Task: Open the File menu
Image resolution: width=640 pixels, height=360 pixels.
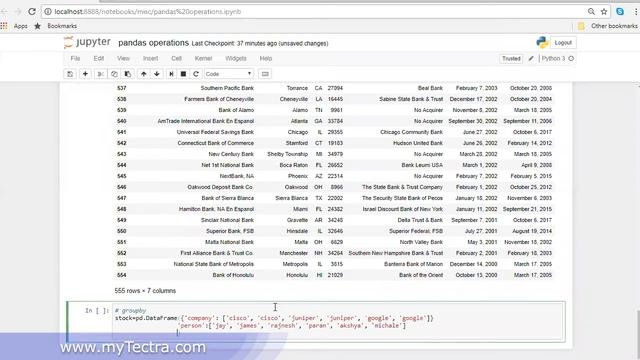Action: point(75,58)
